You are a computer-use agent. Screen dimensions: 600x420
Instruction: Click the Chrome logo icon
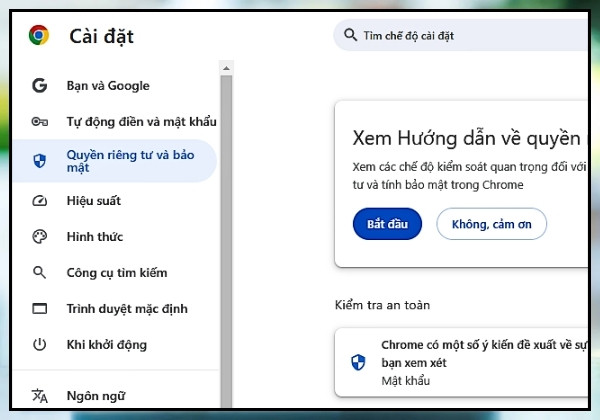pyautogui.click(x=39, y=35)
